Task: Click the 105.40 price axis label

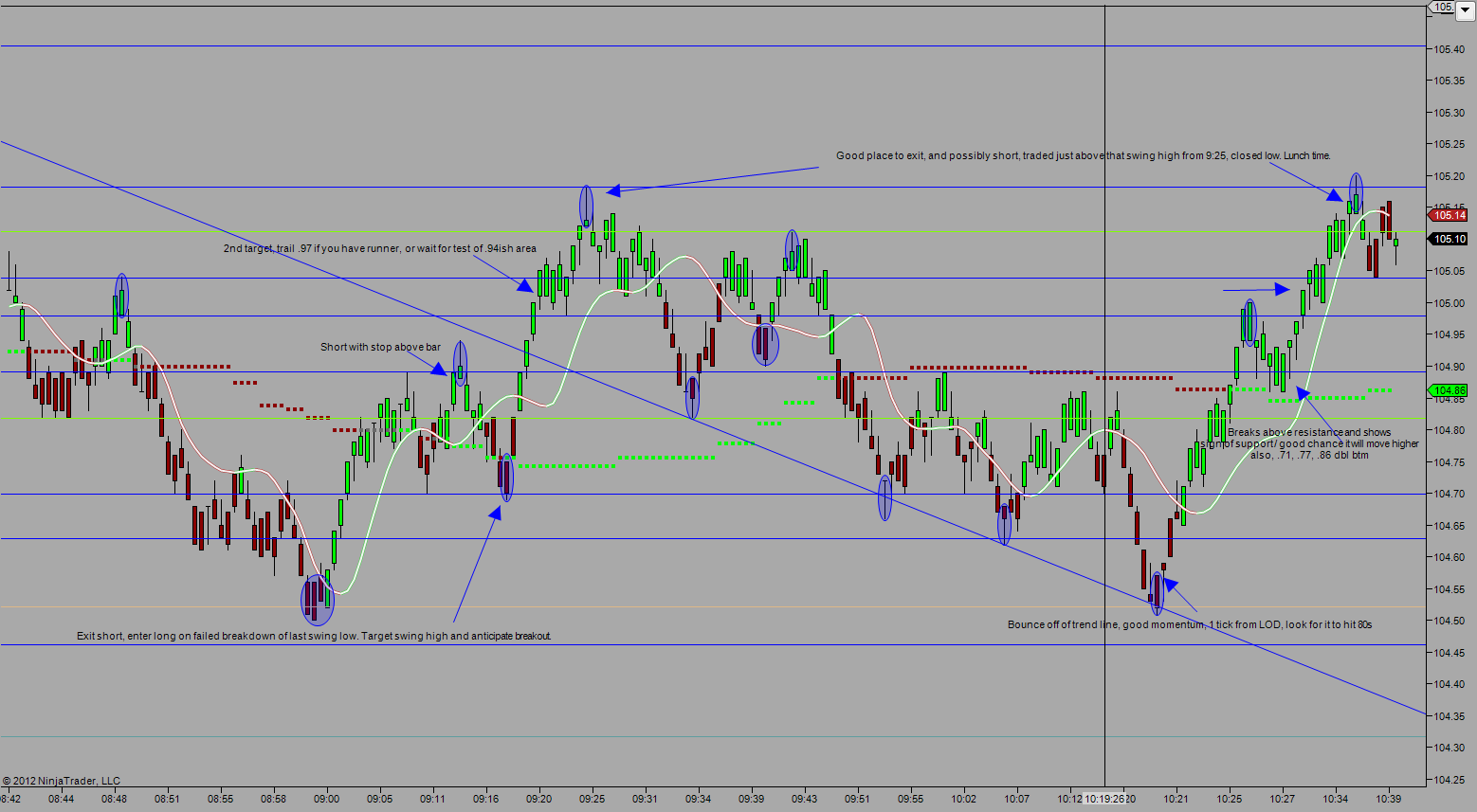Action: [x=1449, y=49]
